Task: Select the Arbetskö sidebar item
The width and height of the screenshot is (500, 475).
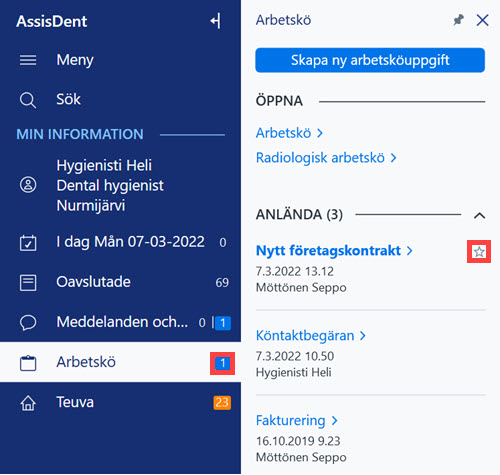Action: pos(120,362)
